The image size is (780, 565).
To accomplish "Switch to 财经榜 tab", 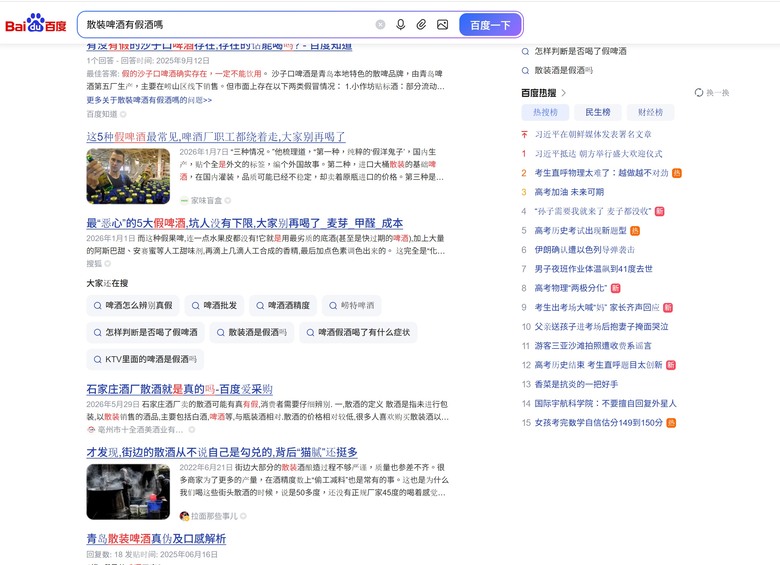I will (650, 112).
